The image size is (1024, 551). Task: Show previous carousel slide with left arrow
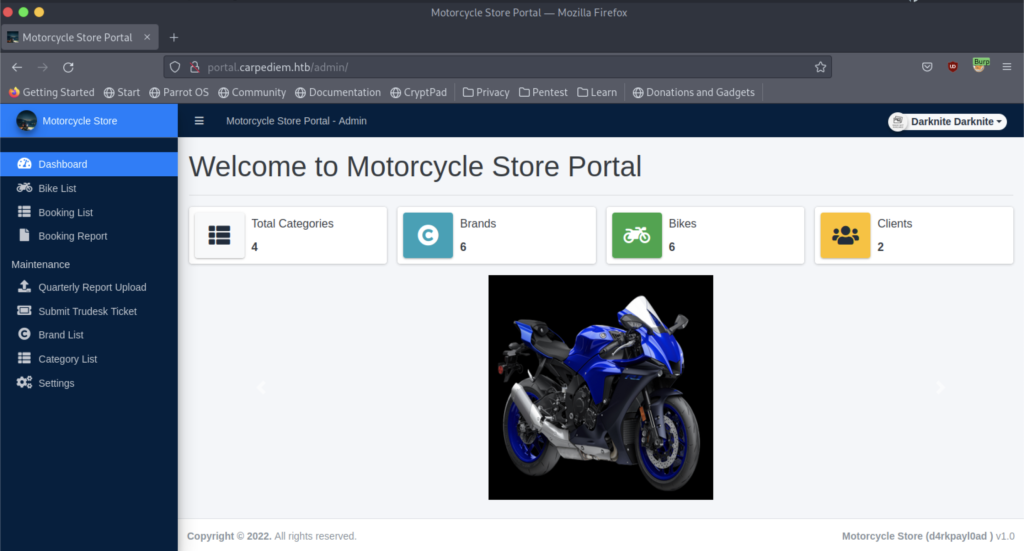point(261,387)
